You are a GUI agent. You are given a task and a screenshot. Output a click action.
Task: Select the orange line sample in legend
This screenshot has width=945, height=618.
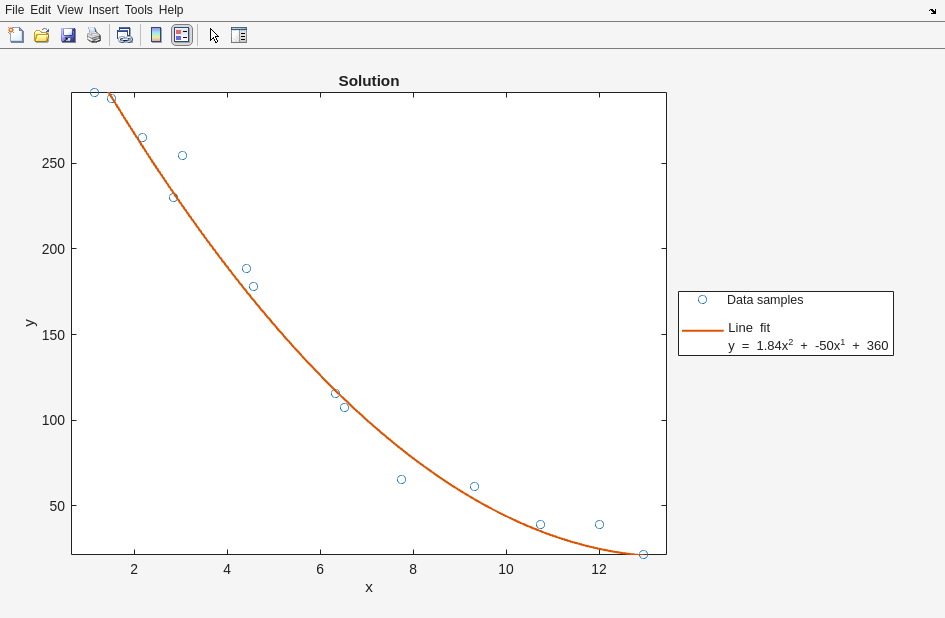tap(702, 330)
